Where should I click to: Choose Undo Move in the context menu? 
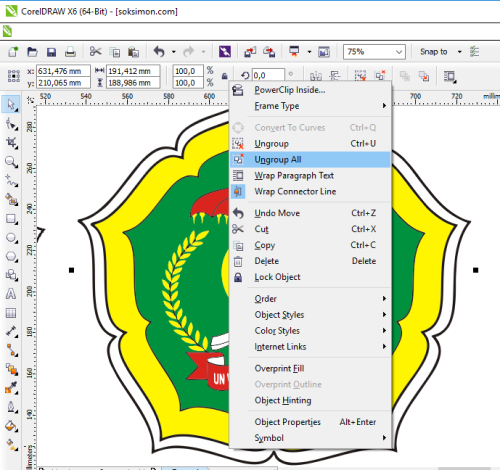310,213
